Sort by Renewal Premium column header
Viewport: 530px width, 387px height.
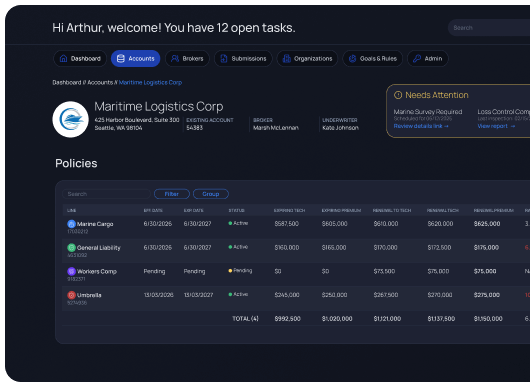493,211
